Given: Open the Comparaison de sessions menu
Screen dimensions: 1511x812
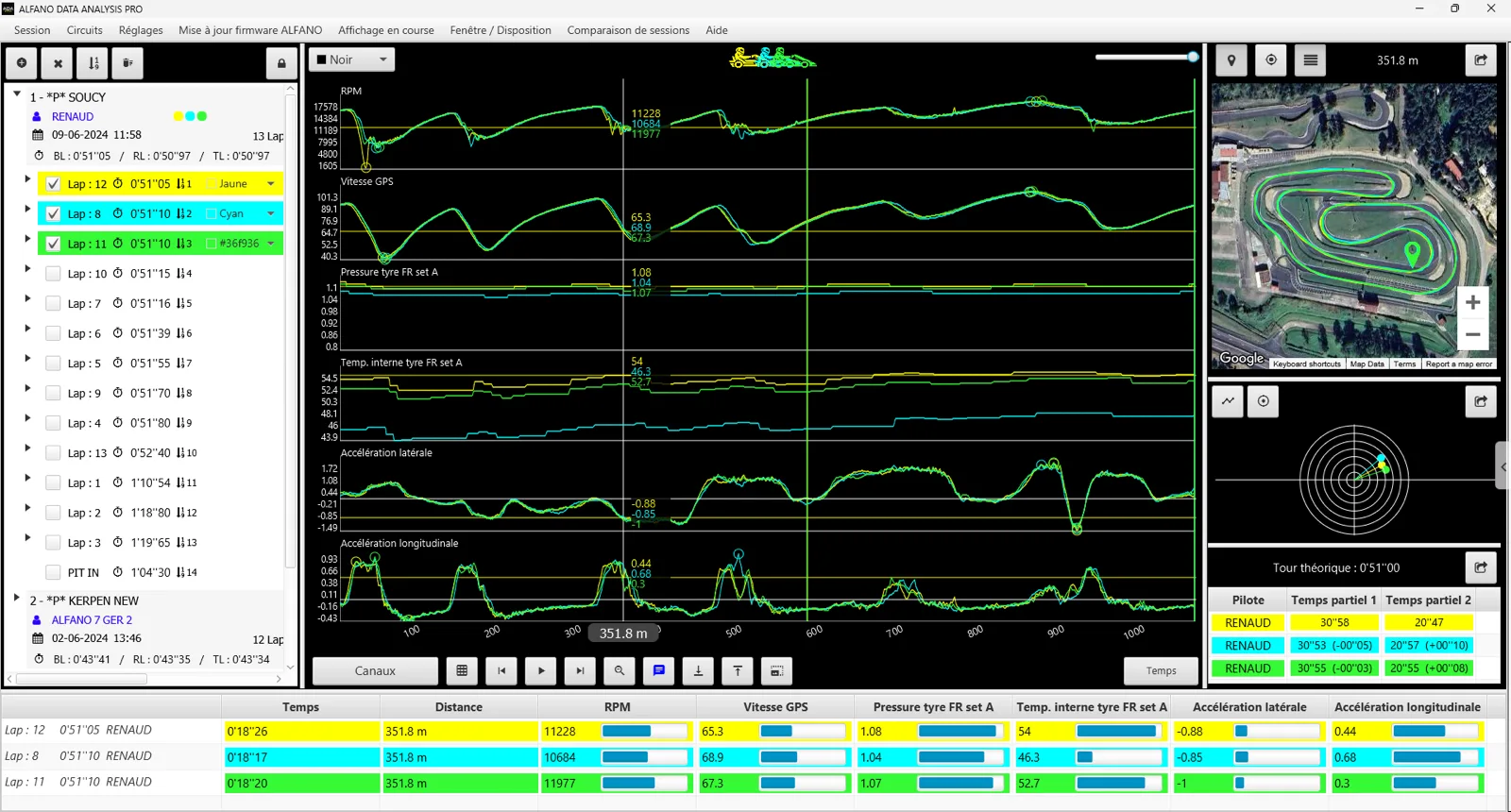Looking at the screenshot, I should [628, 30].
